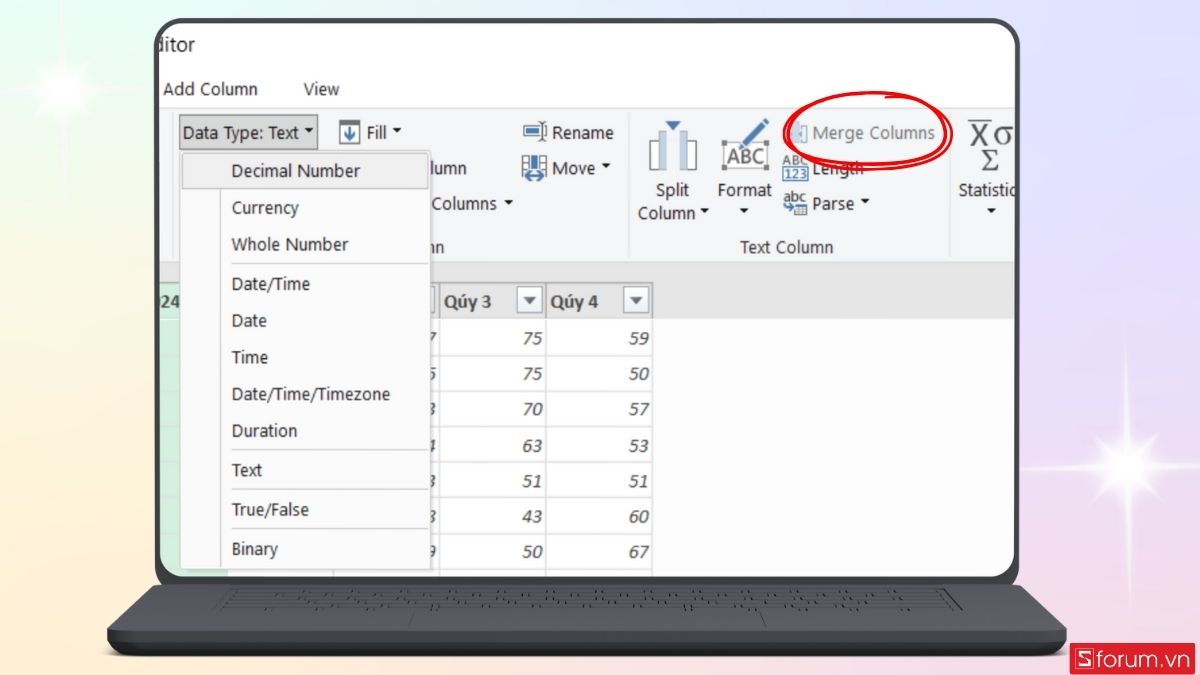Open Format dropdown arrow
The image size is (1200, 675).
point(744,212)
